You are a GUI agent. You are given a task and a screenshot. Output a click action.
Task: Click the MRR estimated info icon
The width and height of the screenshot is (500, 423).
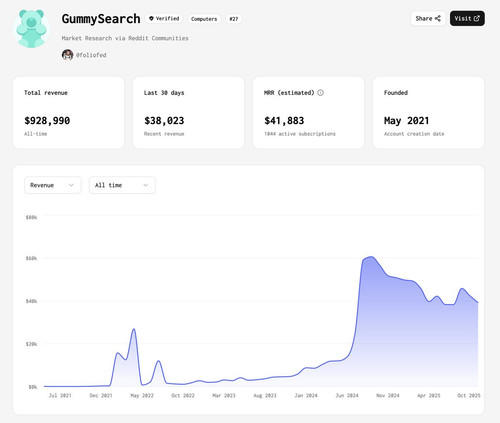tap(320, 93)
